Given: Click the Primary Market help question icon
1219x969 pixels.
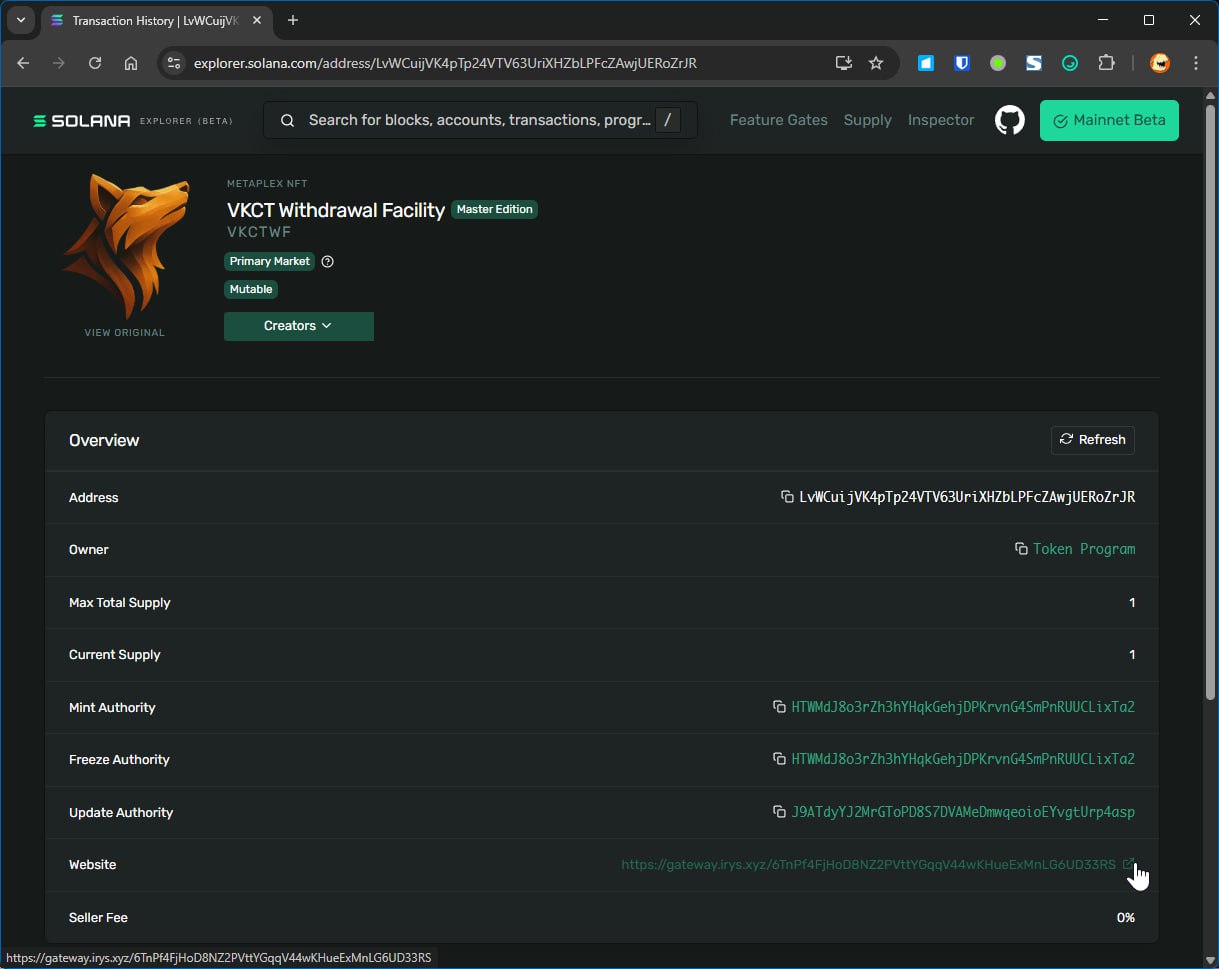Looking at the screenshot, I should point(327,262).
